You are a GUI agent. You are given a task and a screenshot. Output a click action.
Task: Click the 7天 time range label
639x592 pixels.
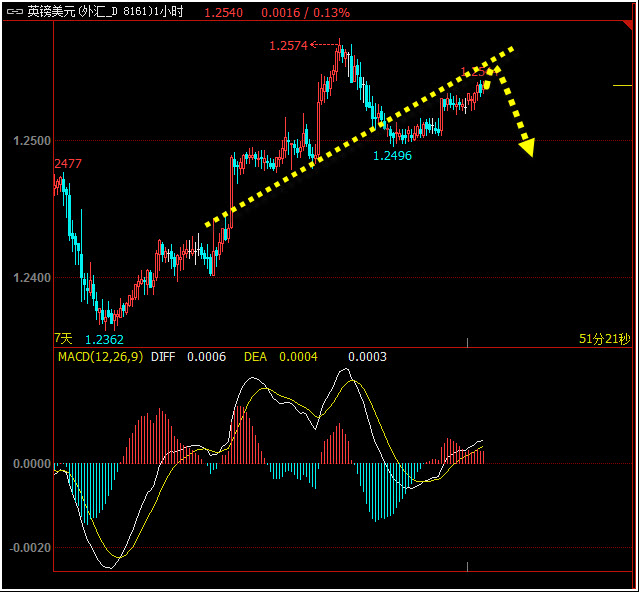[x=63, y=338]
